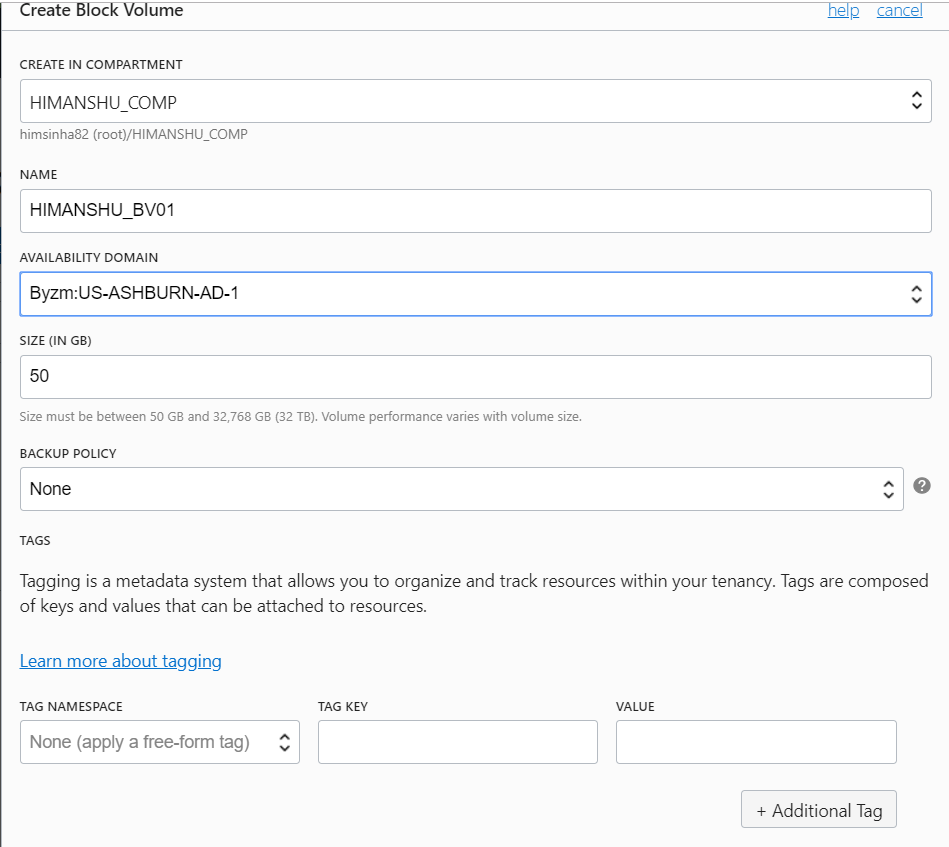Click the AVAILABILITY DOMAIN label
949x847 pixels.
[89, 258]
